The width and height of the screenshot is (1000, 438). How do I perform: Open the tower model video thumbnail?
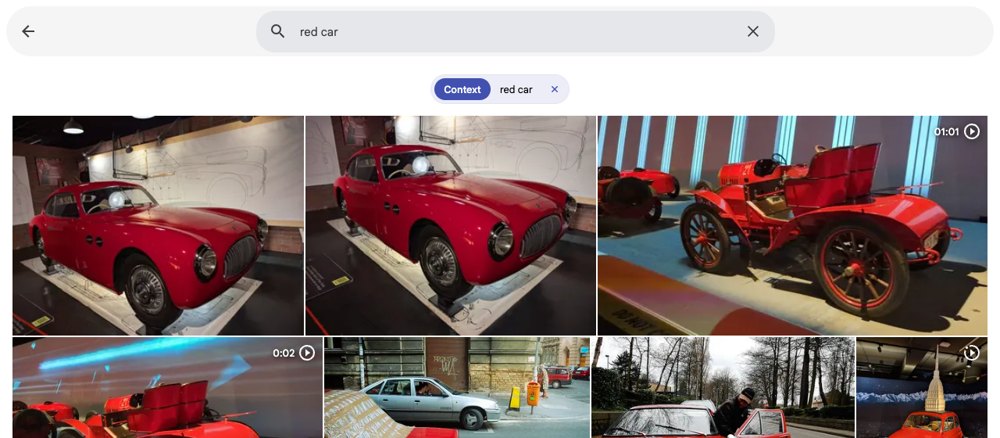(922, 388)
